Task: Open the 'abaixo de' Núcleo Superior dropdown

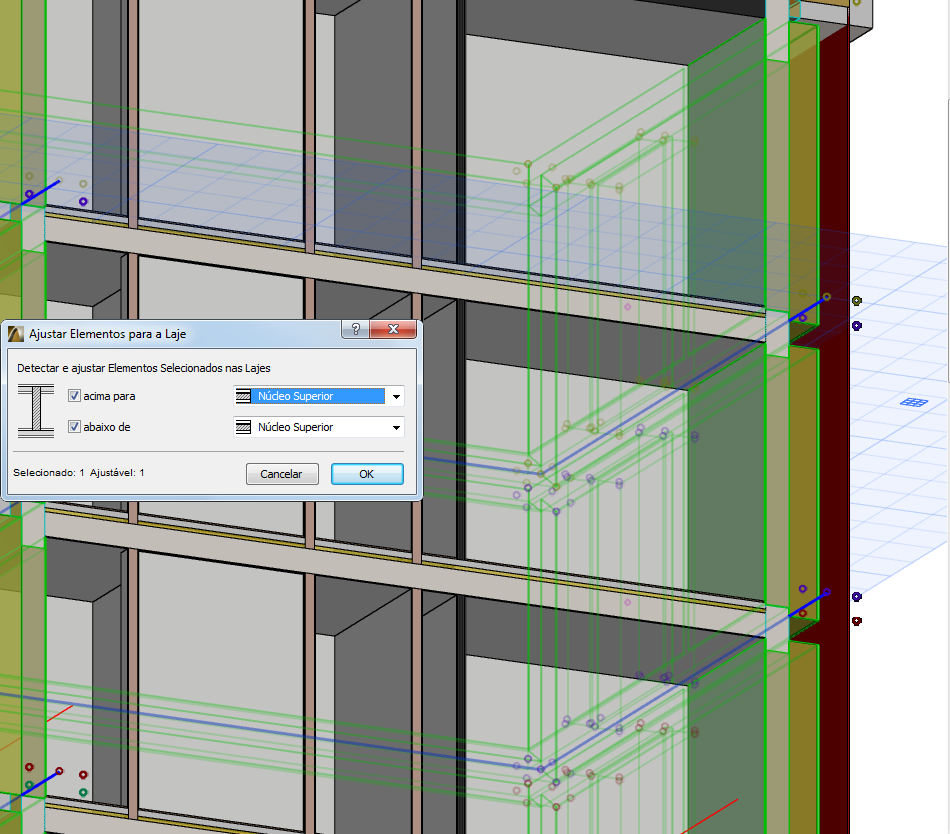Action: [x=319, y=427]
